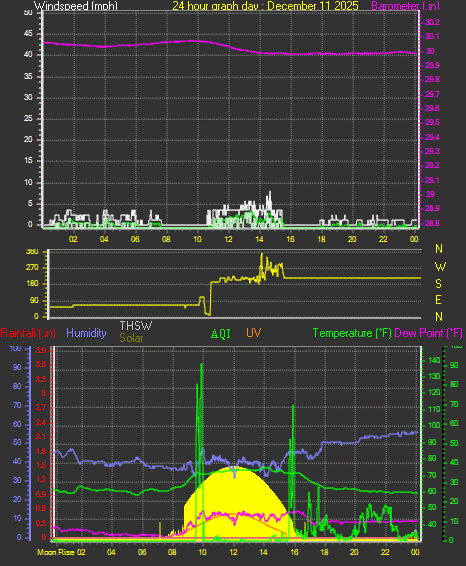
Task: Click the THSW legend label
Action: point(136,326)
